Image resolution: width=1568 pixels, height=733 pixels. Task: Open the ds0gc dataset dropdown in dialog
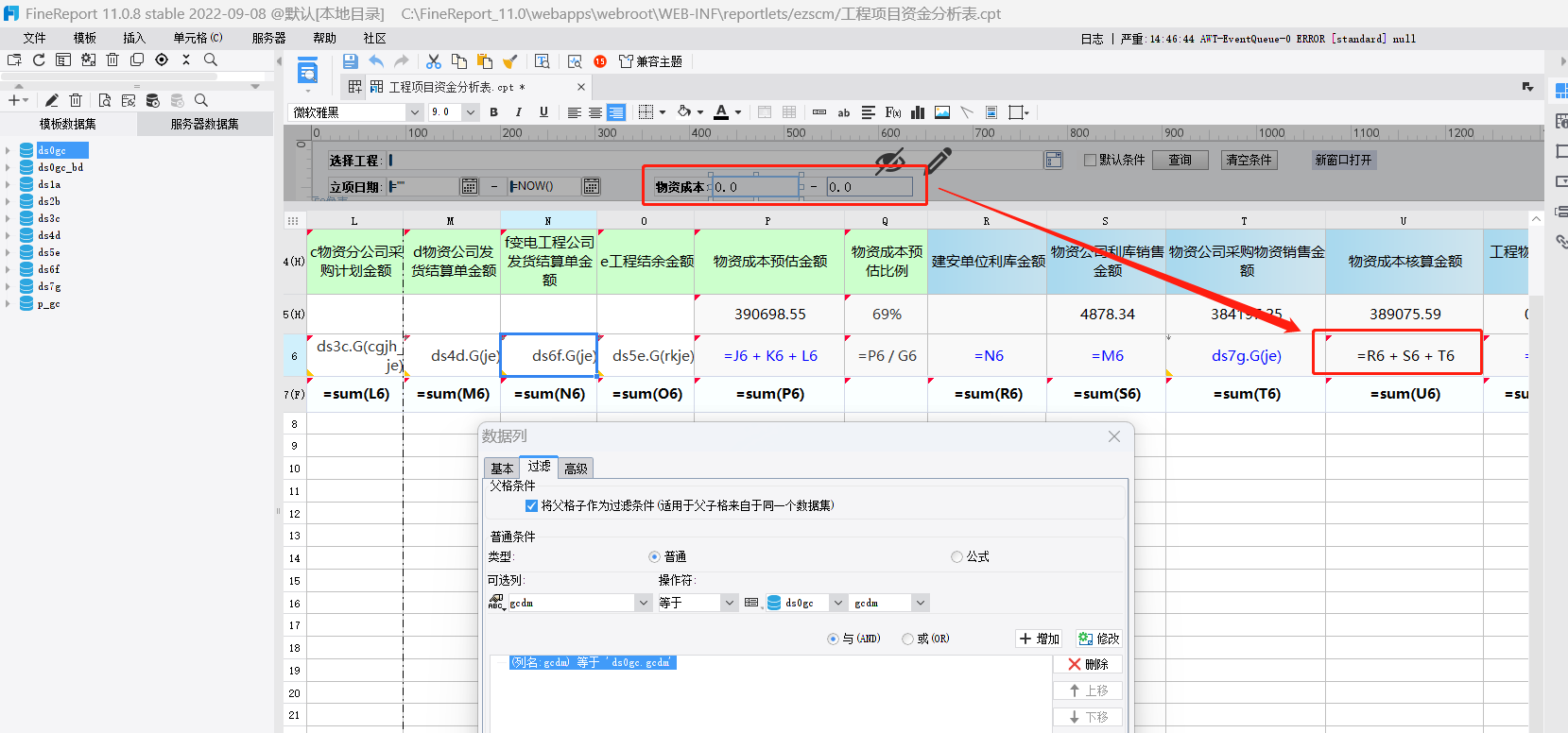pos(837,603)
